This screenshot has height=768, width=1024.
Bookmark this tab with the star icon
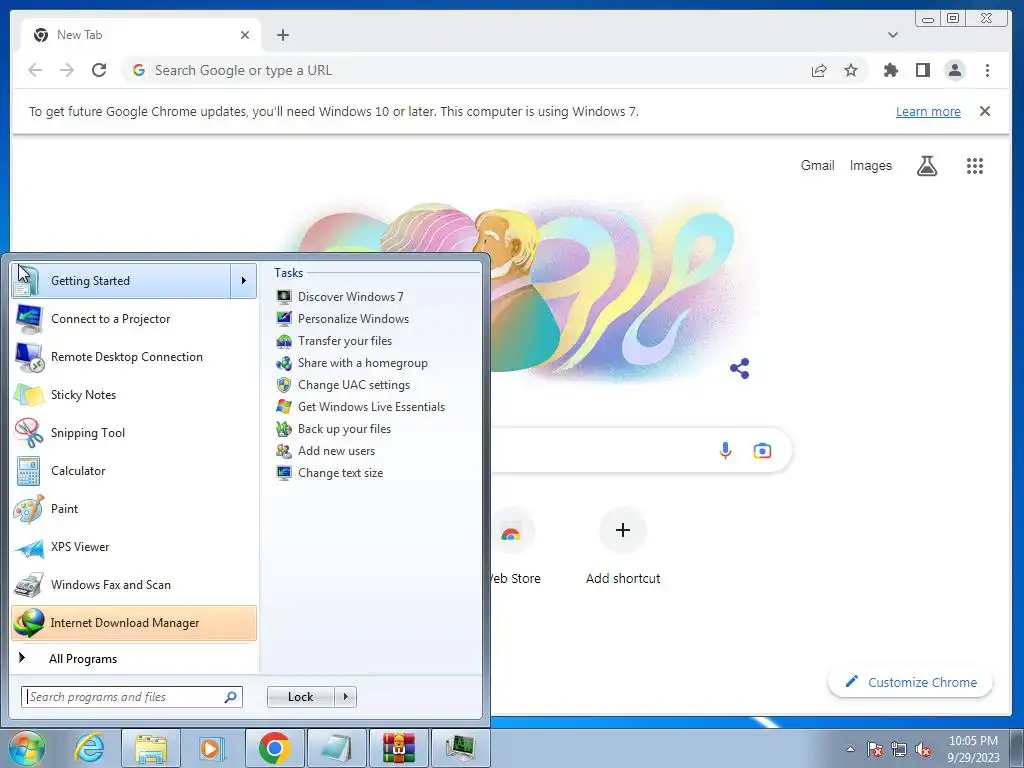850,70
